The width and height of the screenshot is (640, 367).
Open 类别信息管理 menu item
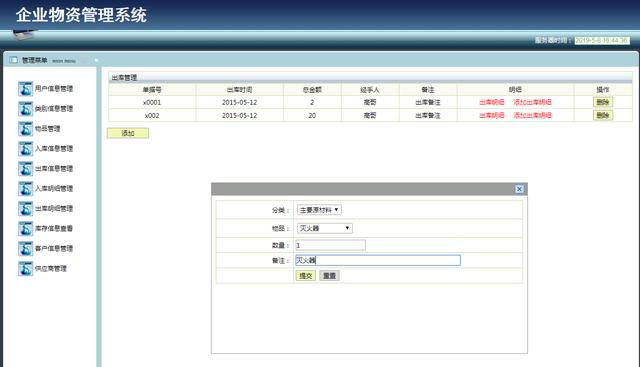[54, 109]
